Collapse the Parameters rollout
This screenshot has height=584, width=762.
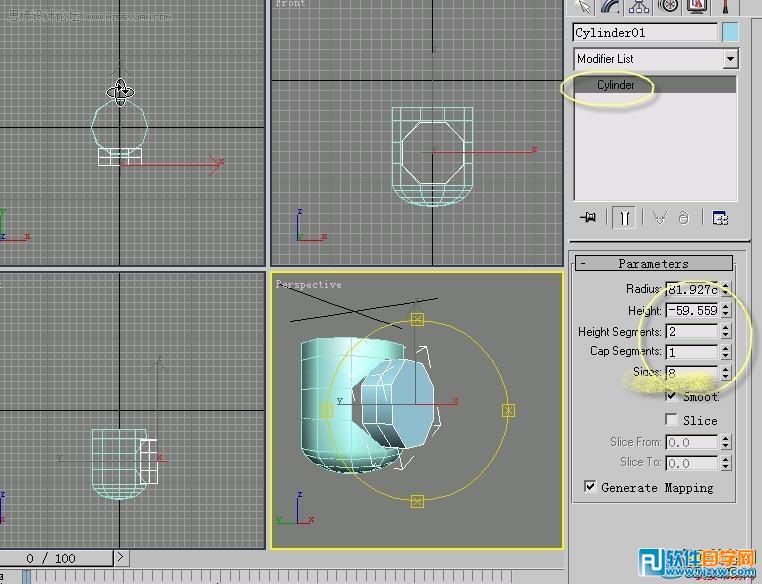click(654, 263)
